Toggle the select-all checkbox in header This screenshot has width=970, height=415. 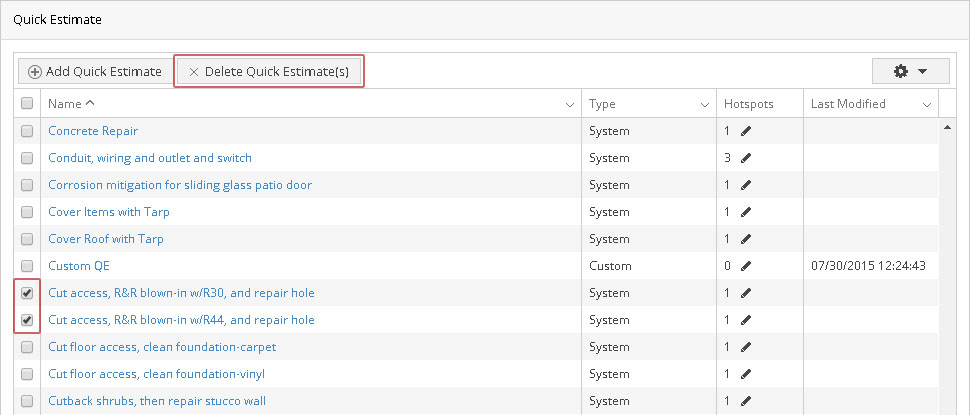(x=27, y=104)
